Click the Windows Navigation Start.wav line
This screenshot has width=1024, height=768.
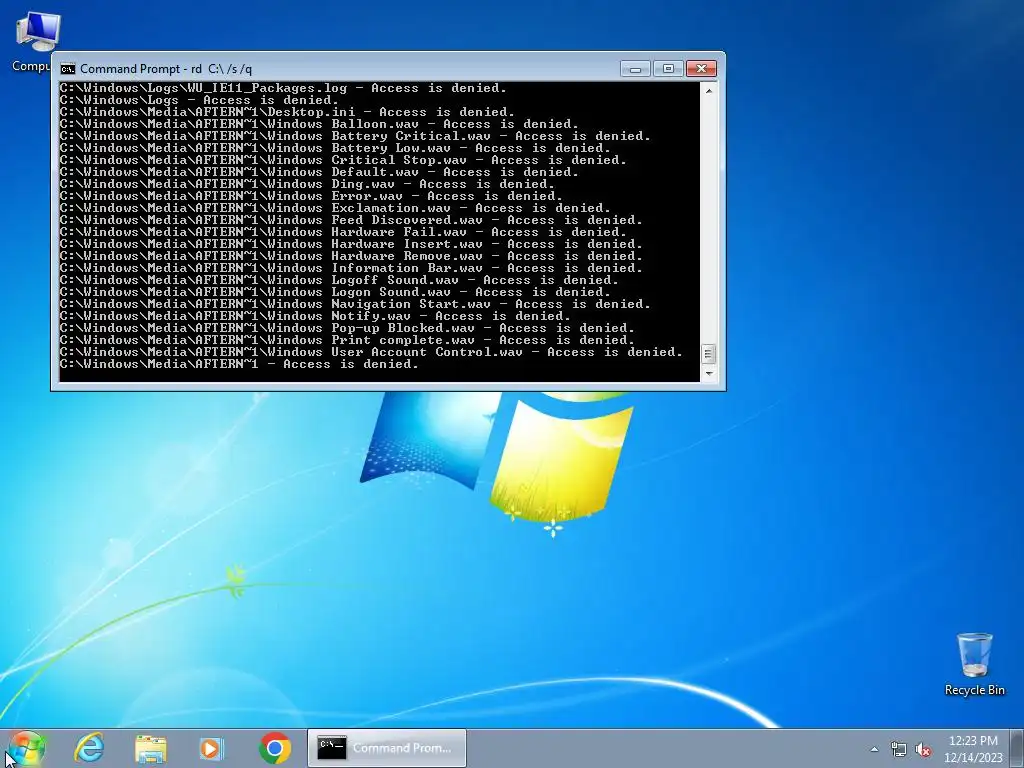pyautogui.click(x=355, y=304)
